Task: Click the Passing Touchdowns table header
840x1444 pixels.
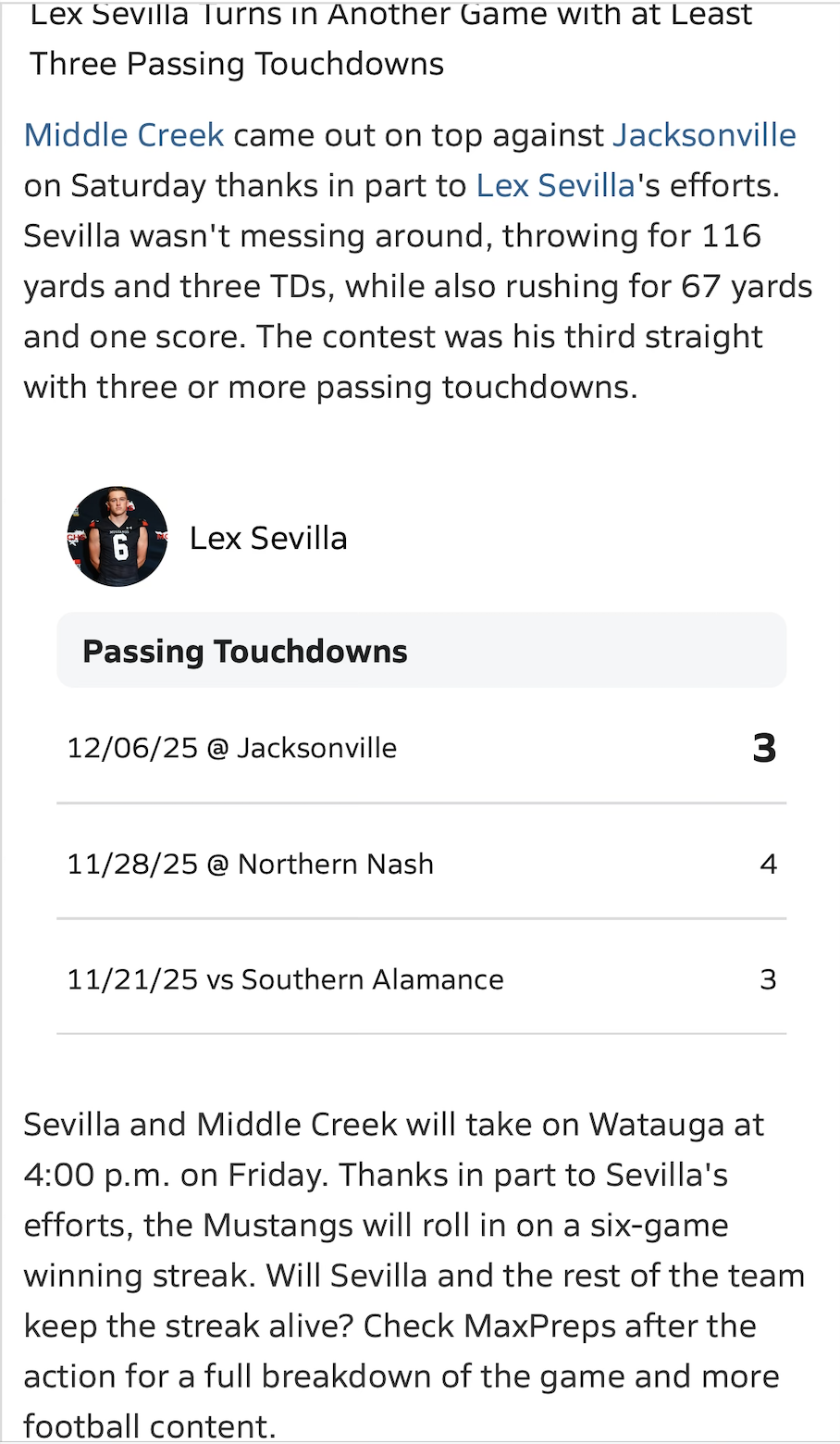Action: [245, 651]
